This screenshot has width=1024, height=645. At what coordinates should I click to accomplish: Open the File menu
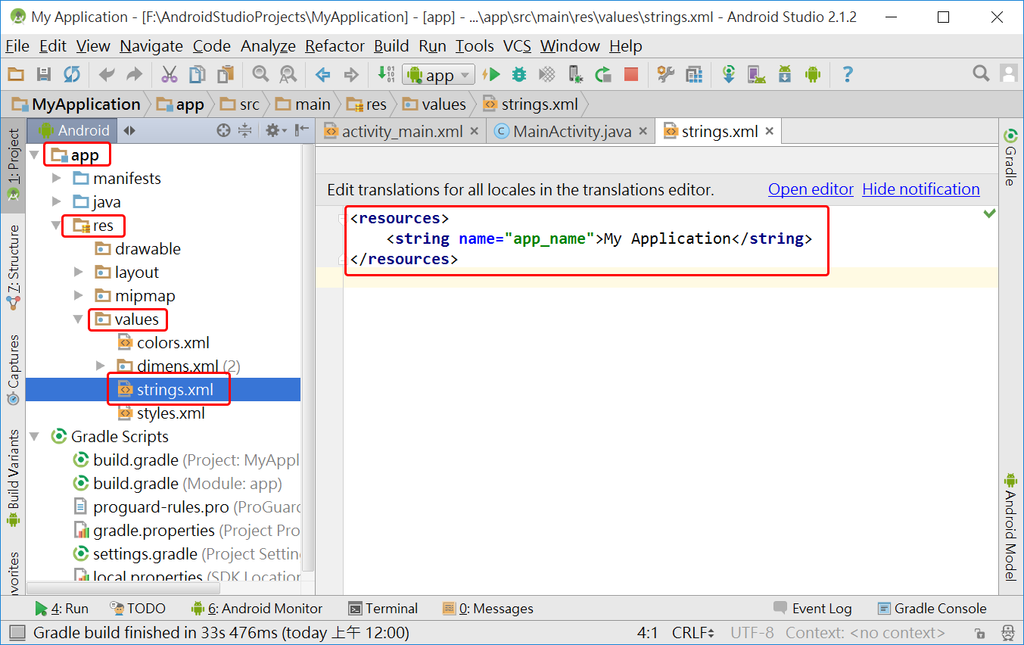[x=17, y=46]
